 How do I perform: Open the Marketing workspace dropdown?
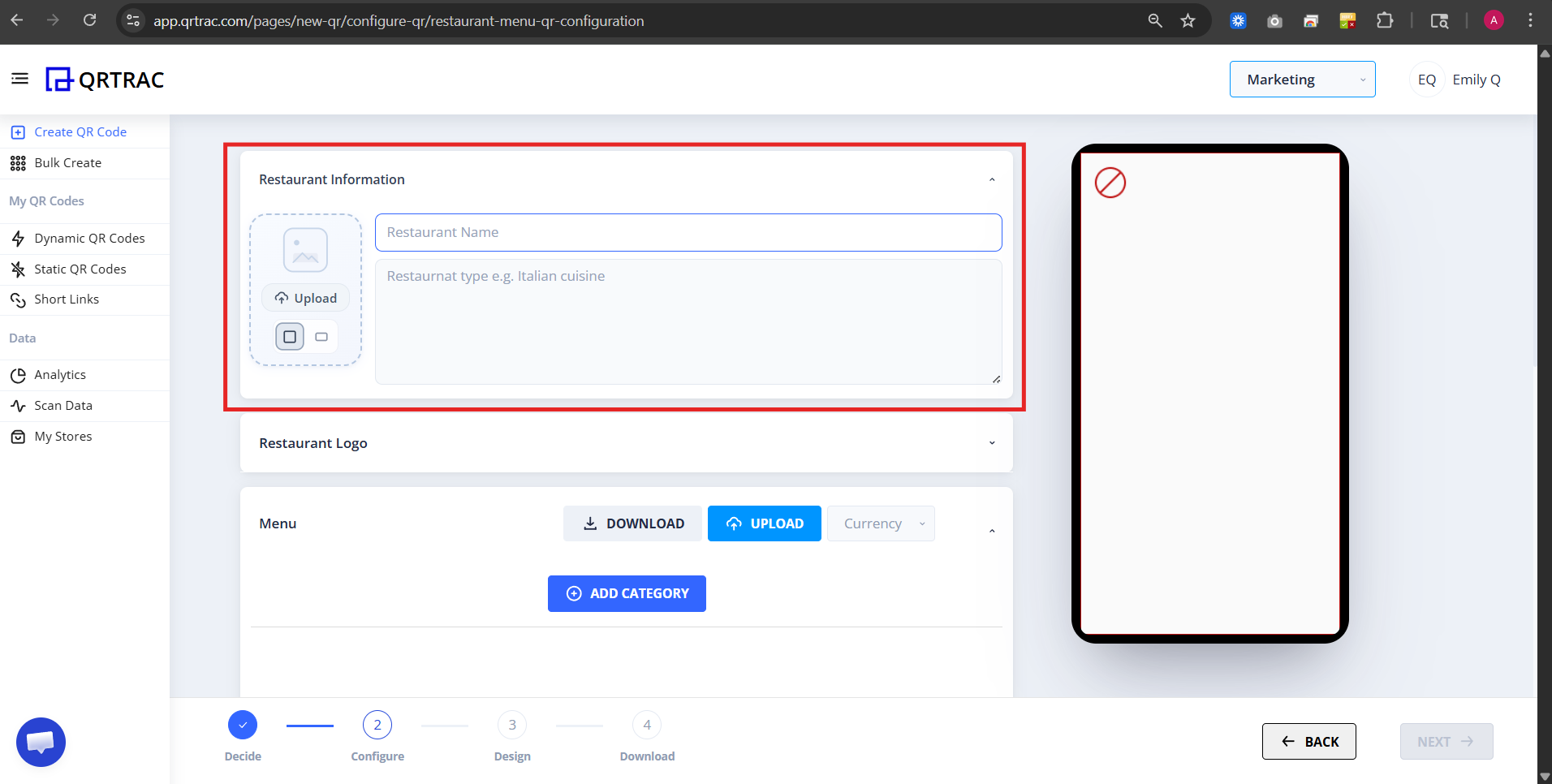1302,79
